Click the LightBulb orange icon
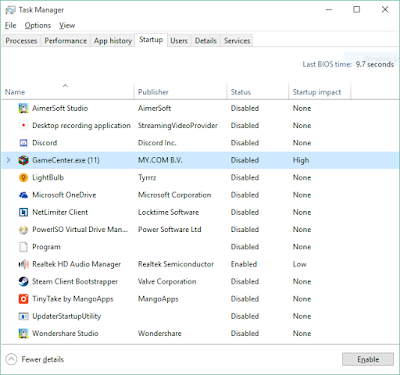 click(x=23, y=178)
